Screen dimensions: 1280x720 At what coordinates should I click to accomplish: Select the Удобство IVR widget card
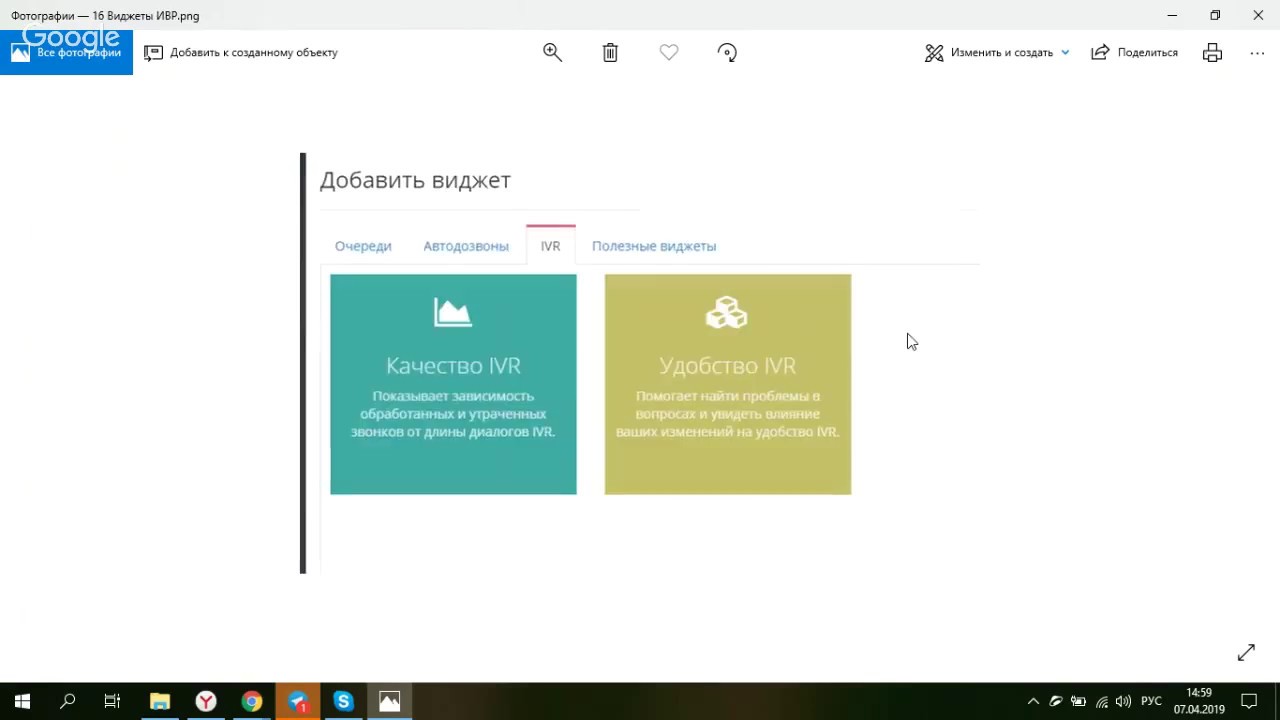coord(728,384)
